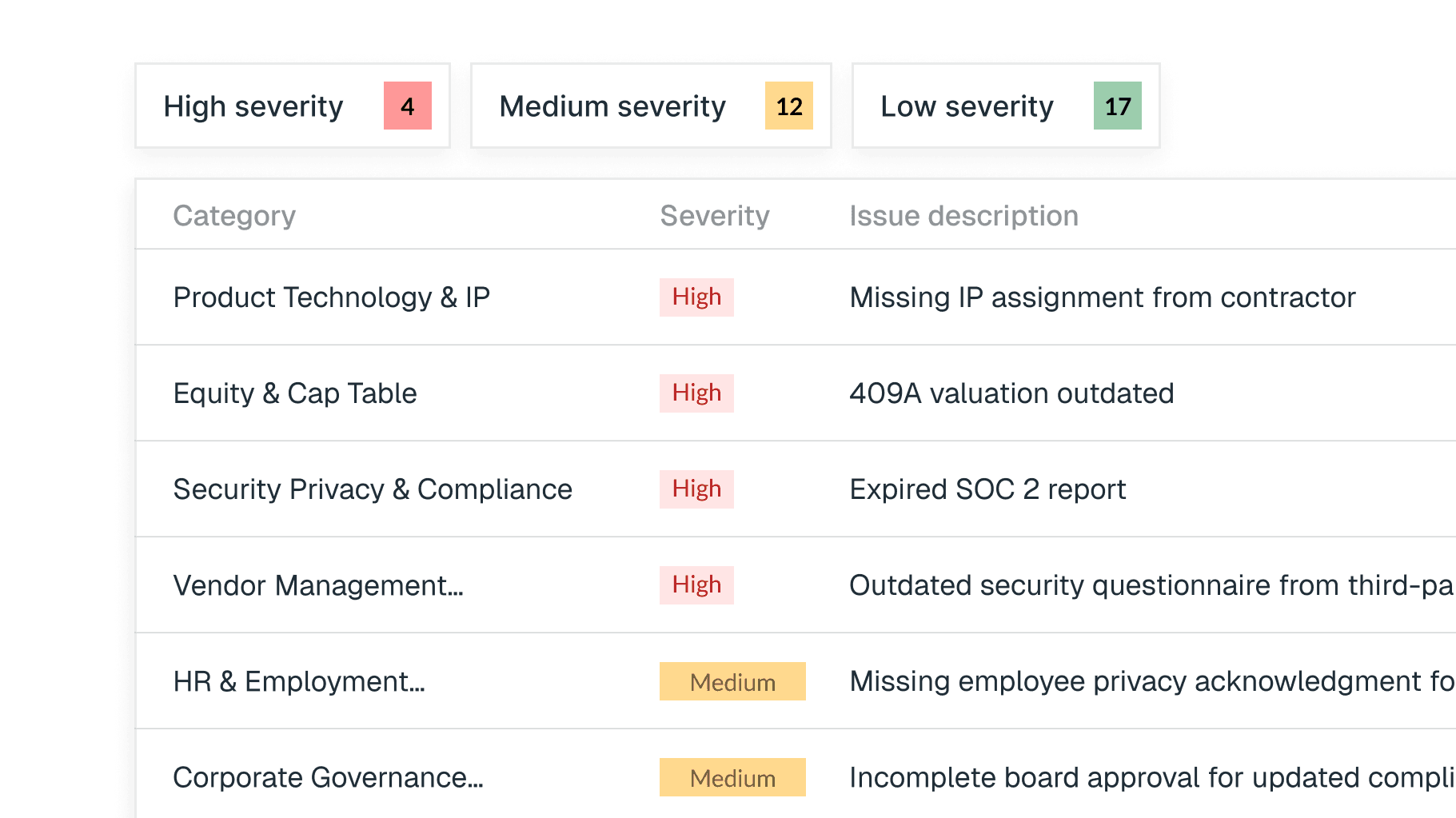1456x818 pixels.
Task: Open the Missing IP assignment issue
Action: (x=1101, y=297)
